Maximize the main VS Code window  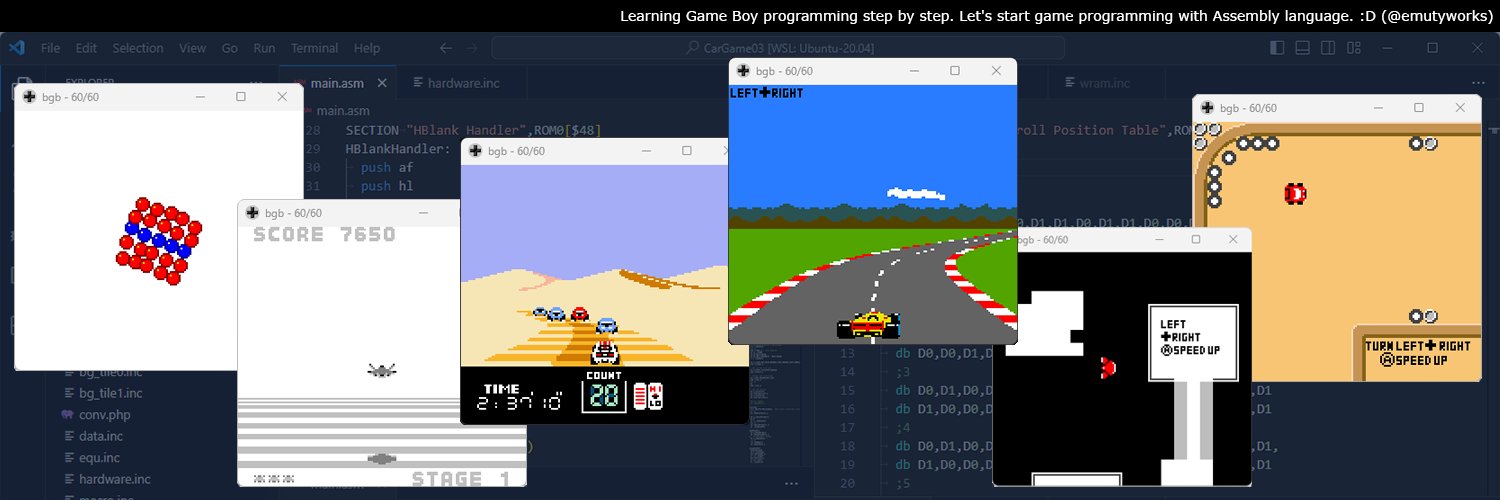click(x=1432, y=48)
